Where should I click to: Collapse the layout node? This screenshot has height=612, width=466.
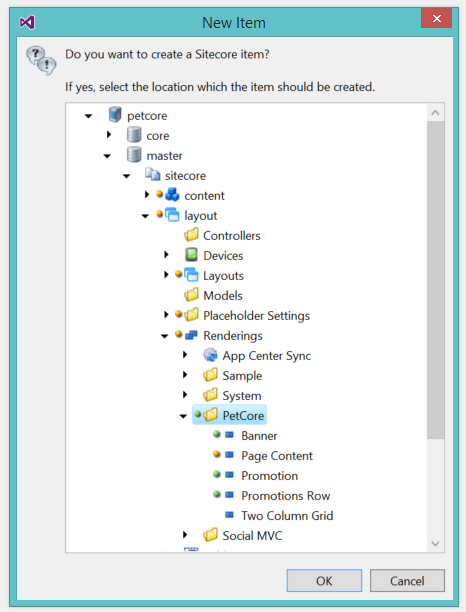coord(145,216)
